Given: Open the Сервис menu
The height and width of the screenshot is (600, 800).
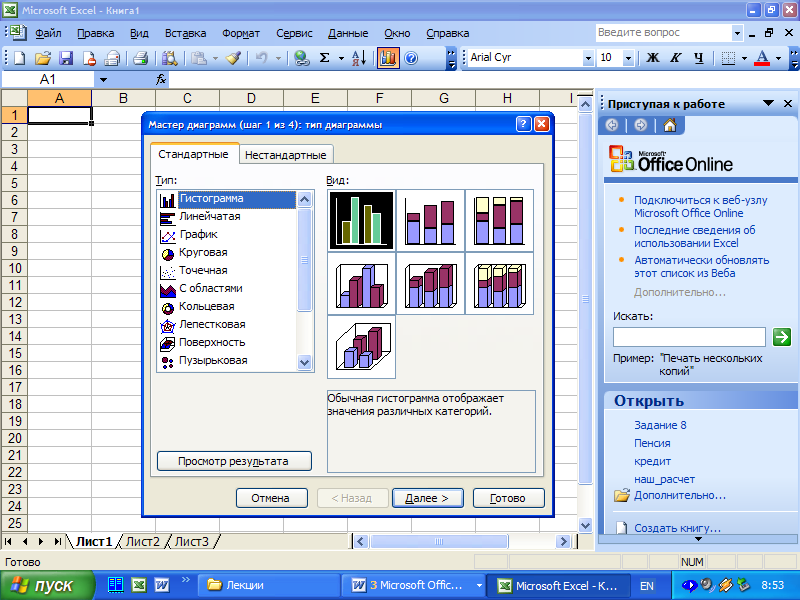Looking at the screenshot, I should (294, 33).
